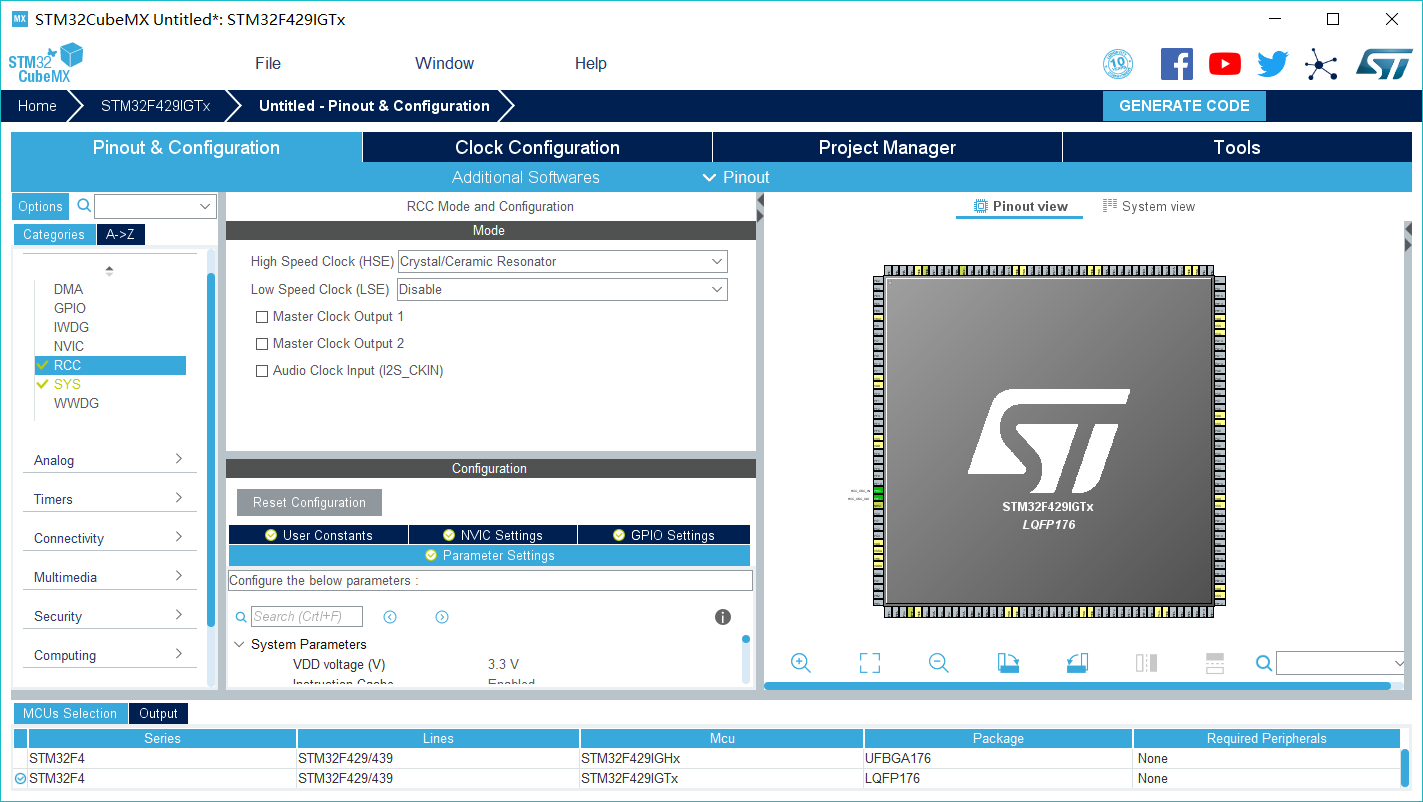The image size is (1423, 802).
Task: Open the STM32CubeMX YouTube channel icon
Action: click(x=1224, y=63)
